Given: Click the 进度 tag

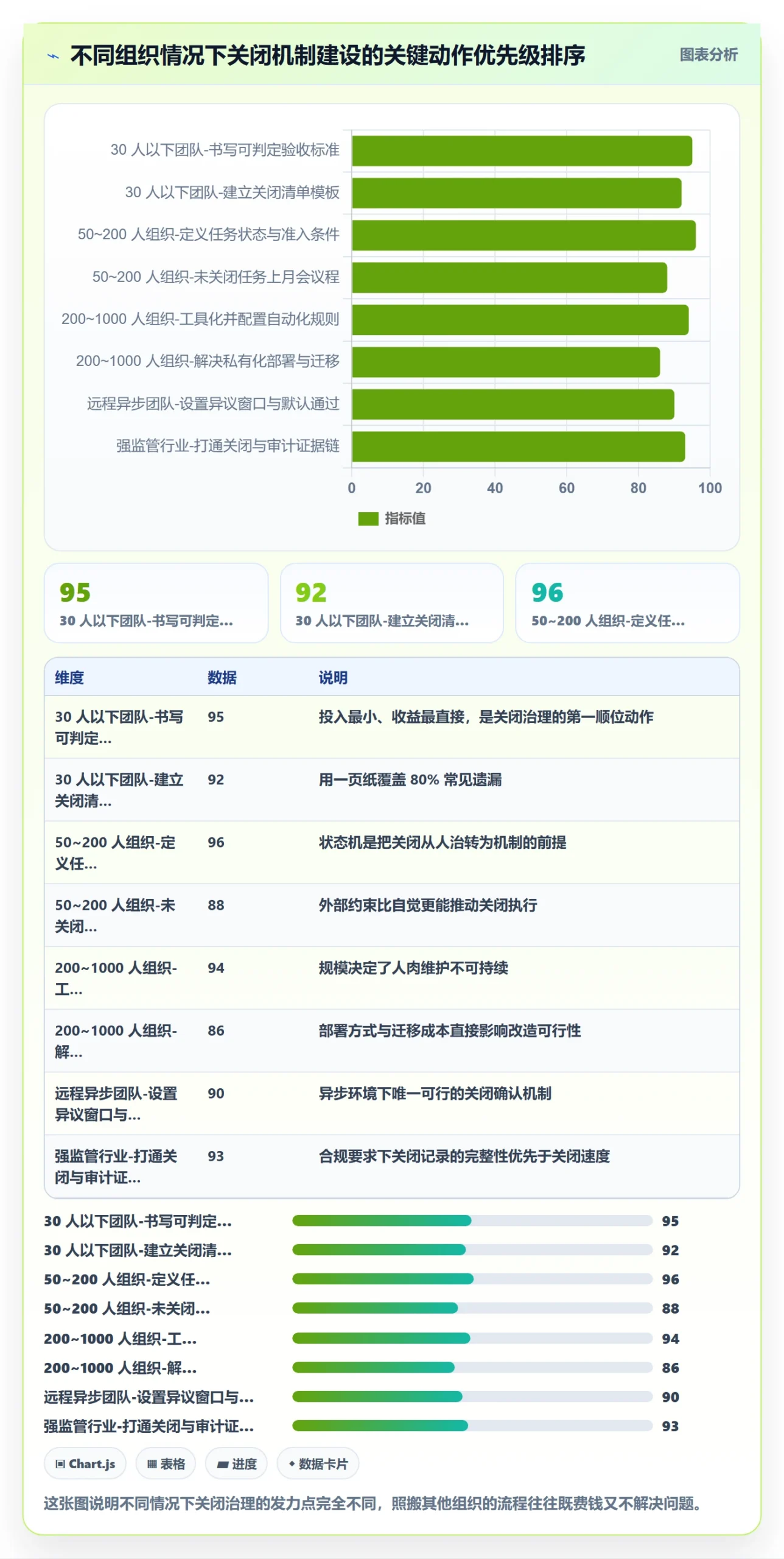Looking at the screenshot, I should [236, 1463].
